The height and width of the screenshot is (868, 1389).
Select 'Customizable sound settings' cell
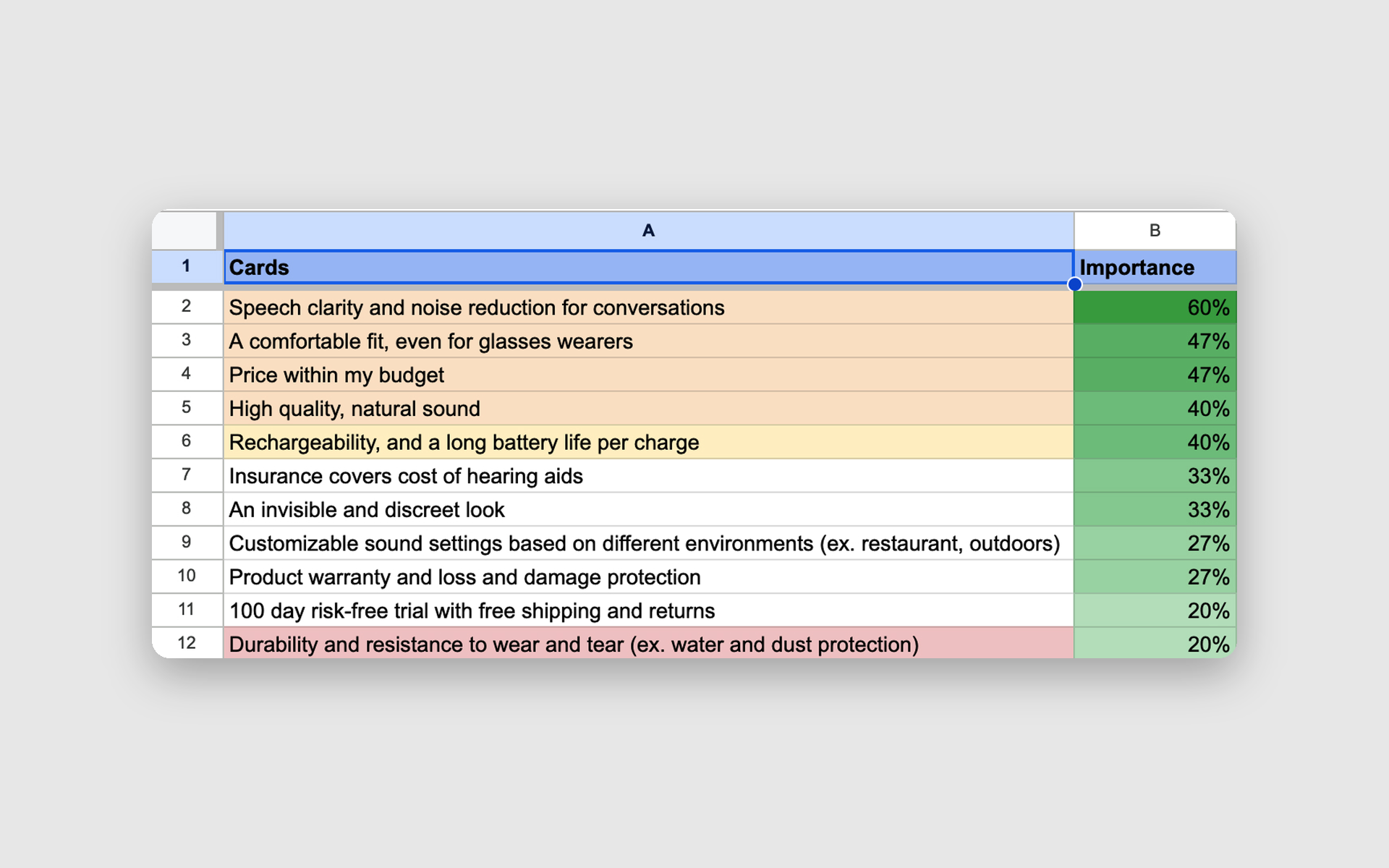click(x=649, y=543)
